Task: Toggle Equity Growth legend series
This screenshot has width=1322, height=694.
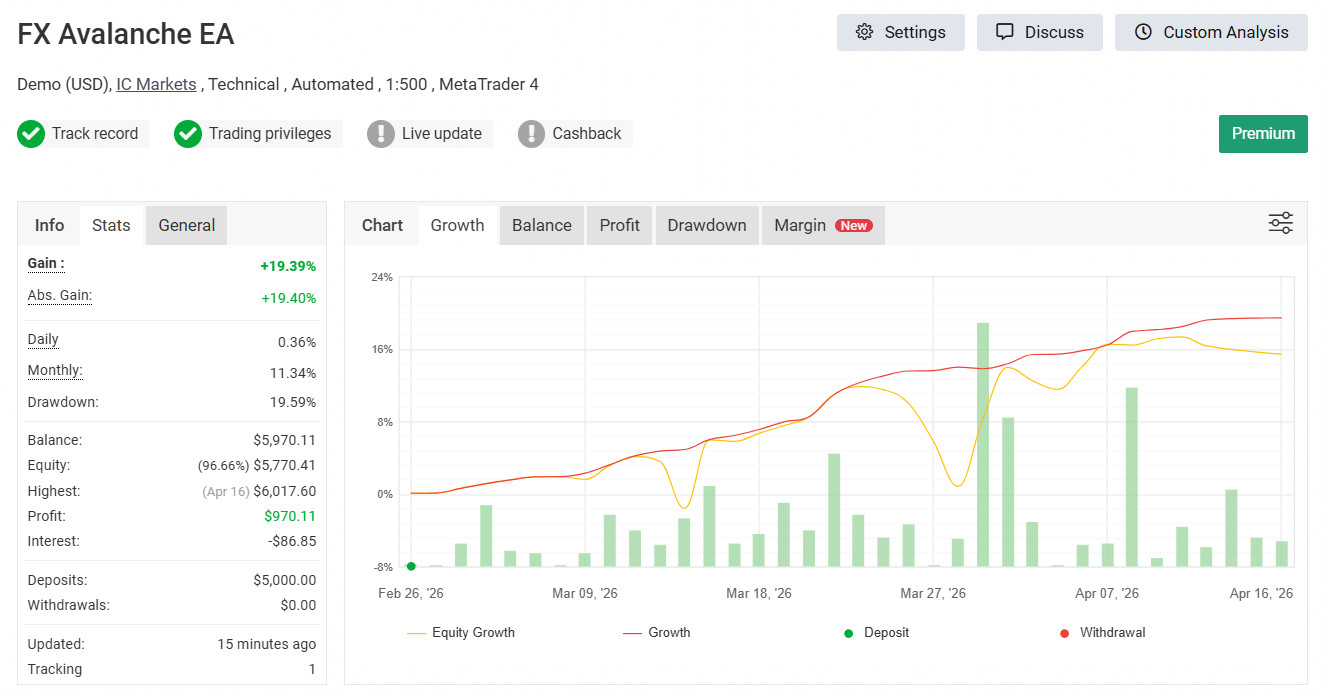Action: [x=461, y=632]
